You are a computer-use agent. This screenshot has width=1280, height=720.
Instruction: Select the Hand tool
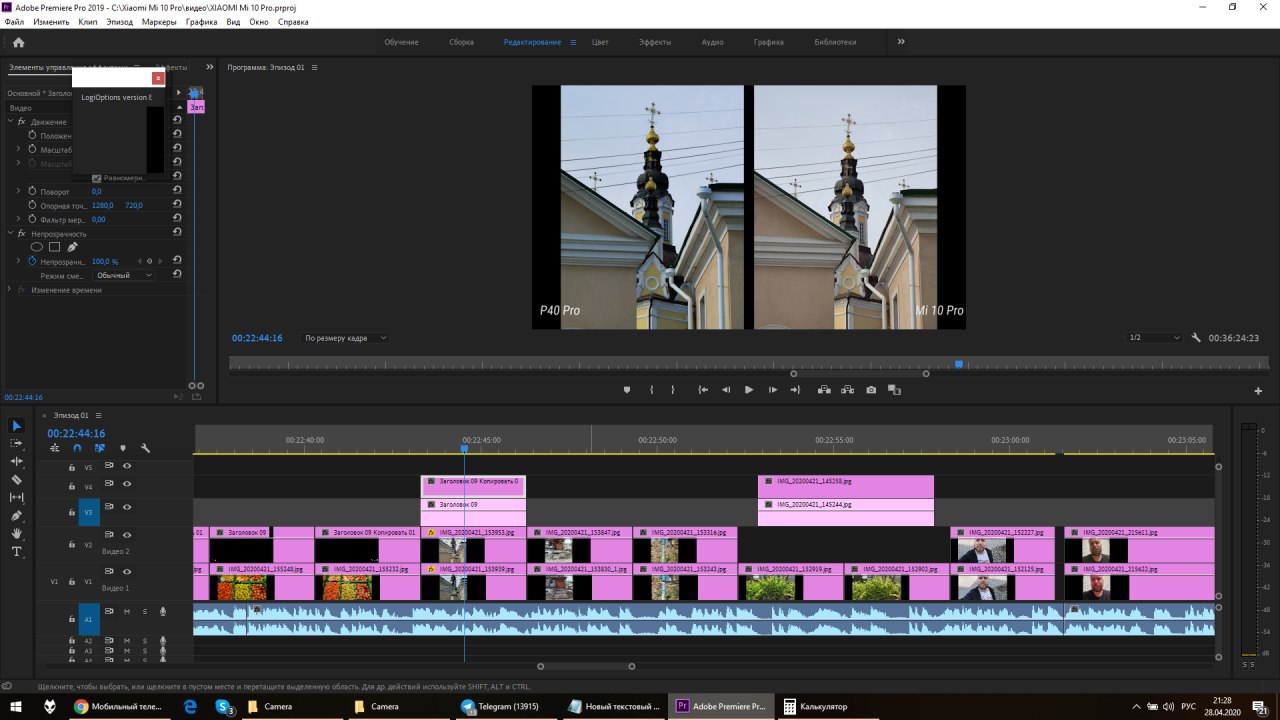16,533
